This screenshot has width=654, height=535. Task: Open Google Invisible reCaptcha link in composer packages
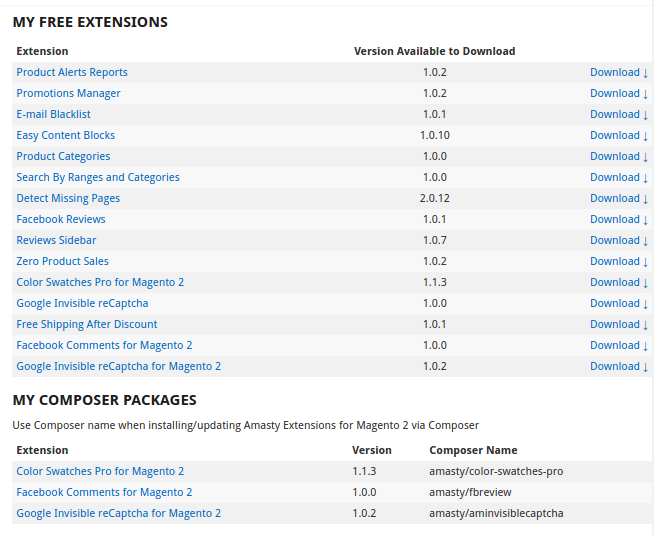[x=118, y=513]
